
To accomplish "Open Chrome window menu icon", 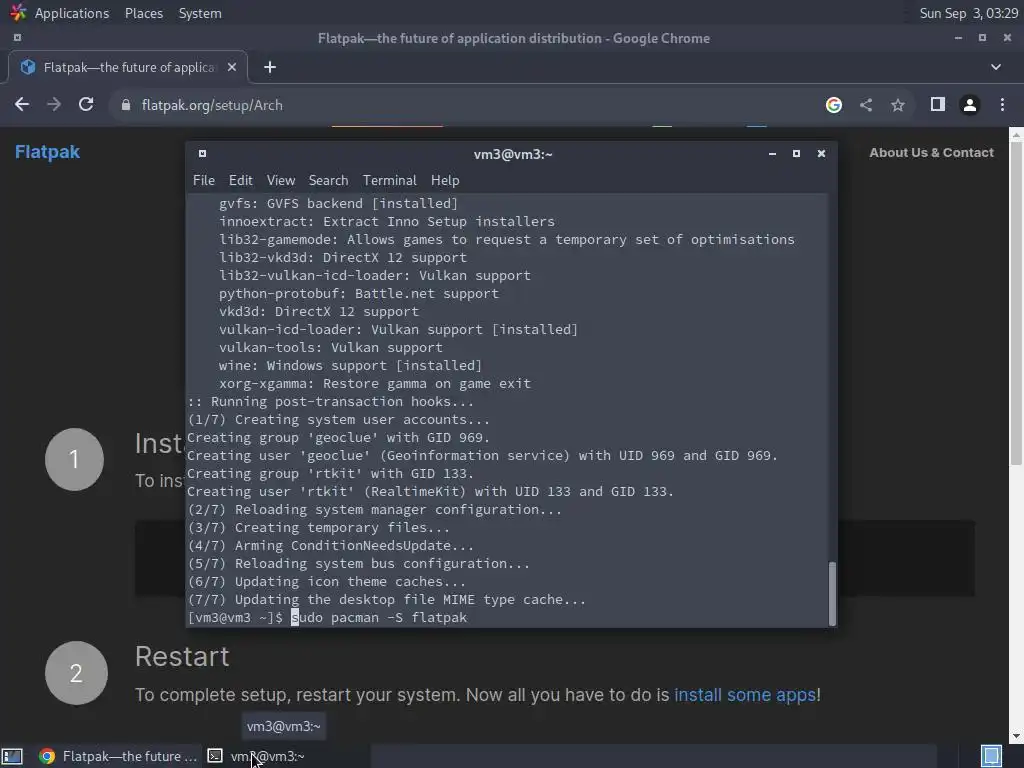I will pos(17,38).
